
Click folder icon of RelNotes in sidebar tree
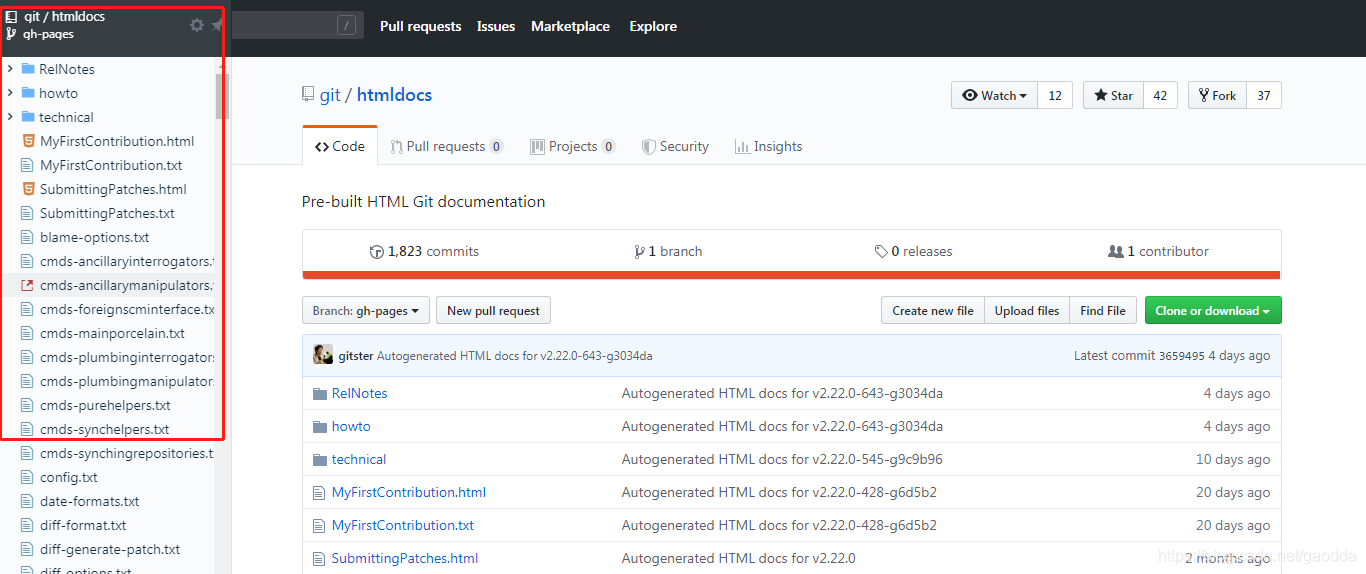[28, 69]
